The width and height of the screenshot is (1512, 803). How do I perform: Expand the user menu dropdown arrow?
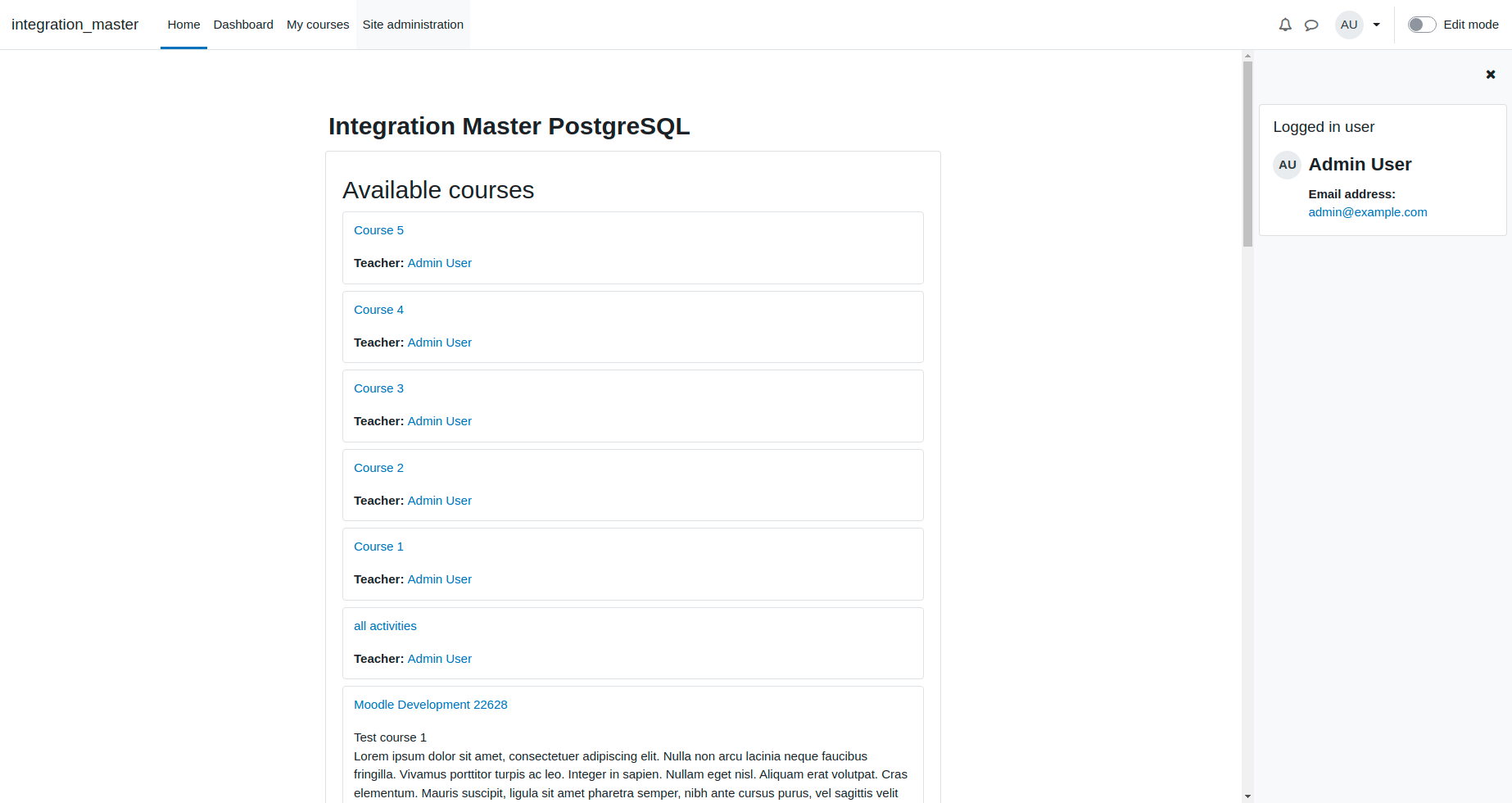coord(1377,25)
